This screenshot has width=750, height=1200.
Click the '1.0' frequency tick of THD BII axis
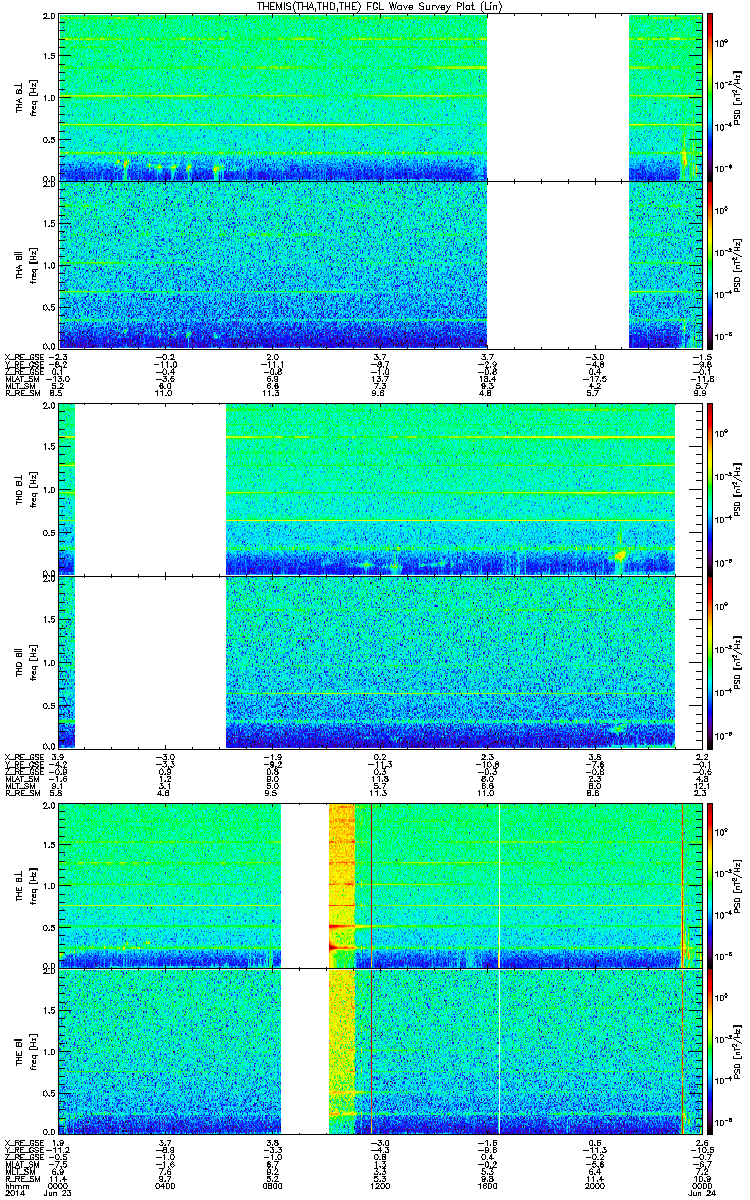(50, 661)
